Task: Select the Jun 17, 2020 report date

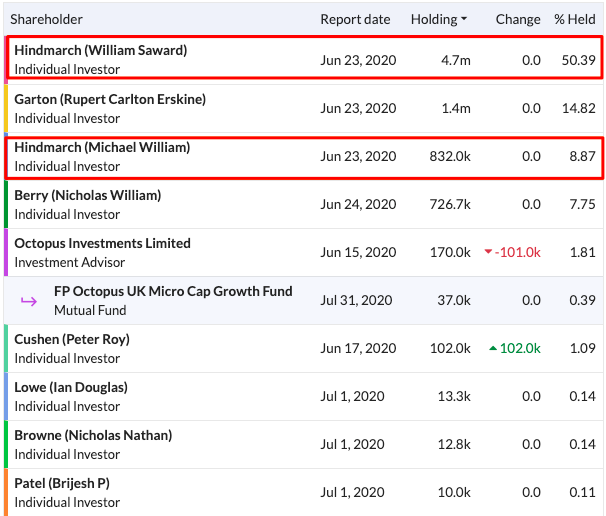Action: coord(358,348)
